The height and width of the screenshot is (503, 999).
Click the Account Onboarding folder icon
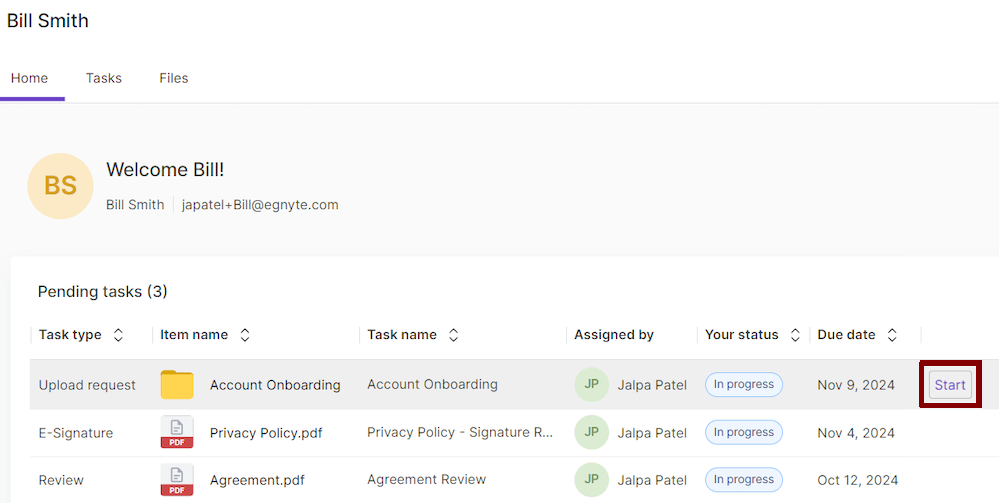click(x=176, y=384)
